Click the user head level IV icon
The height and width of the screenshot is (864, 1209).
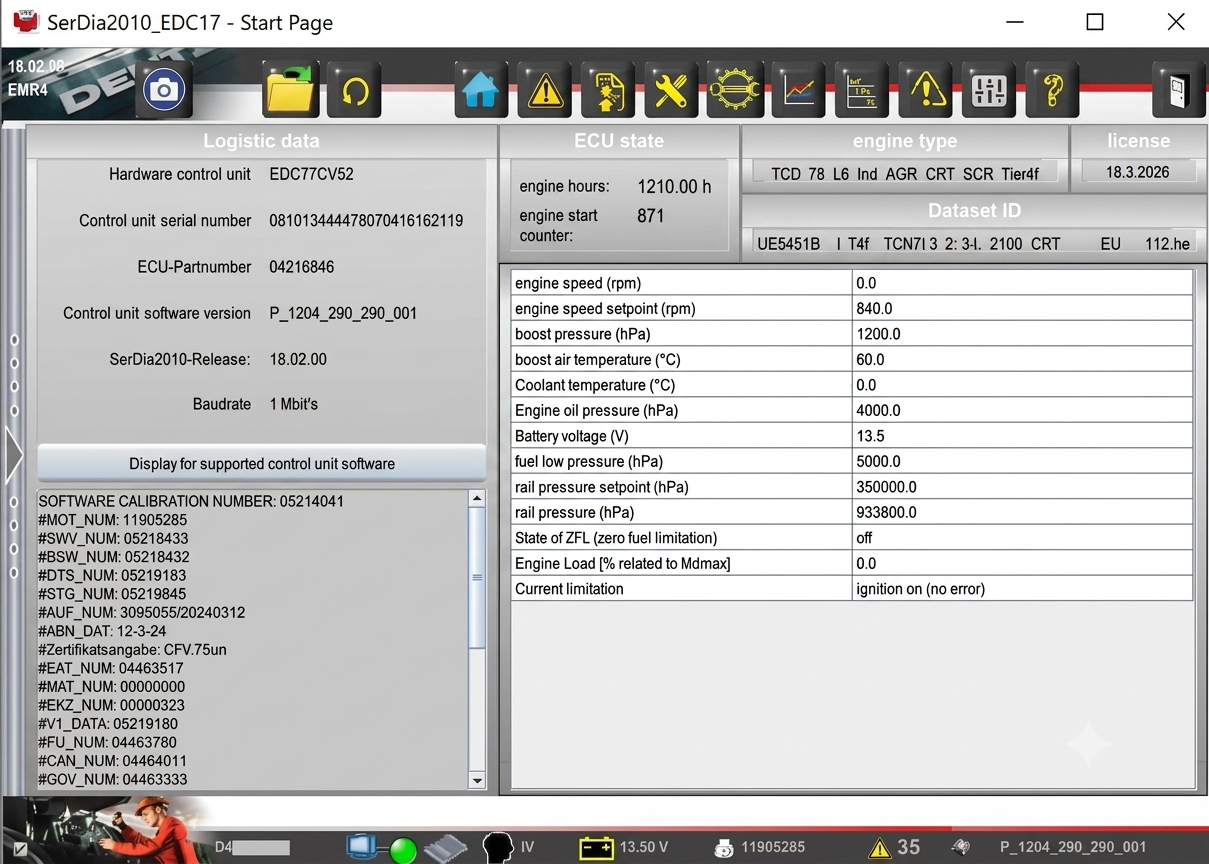tap(497, 847)
